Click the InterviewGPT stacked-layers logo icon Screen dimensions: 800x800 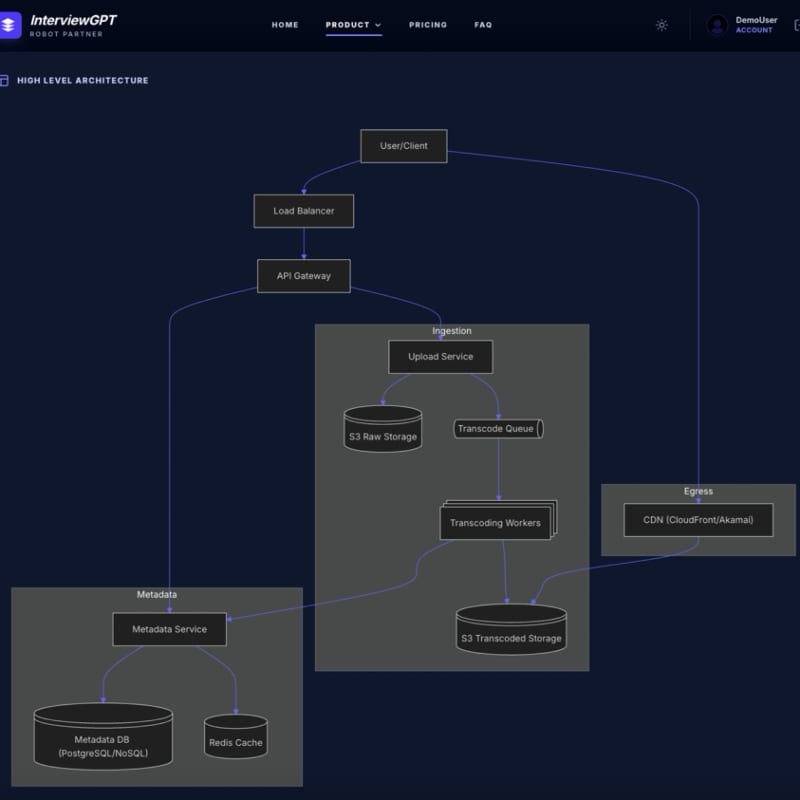pyautogui.click(x=9, y=24)
